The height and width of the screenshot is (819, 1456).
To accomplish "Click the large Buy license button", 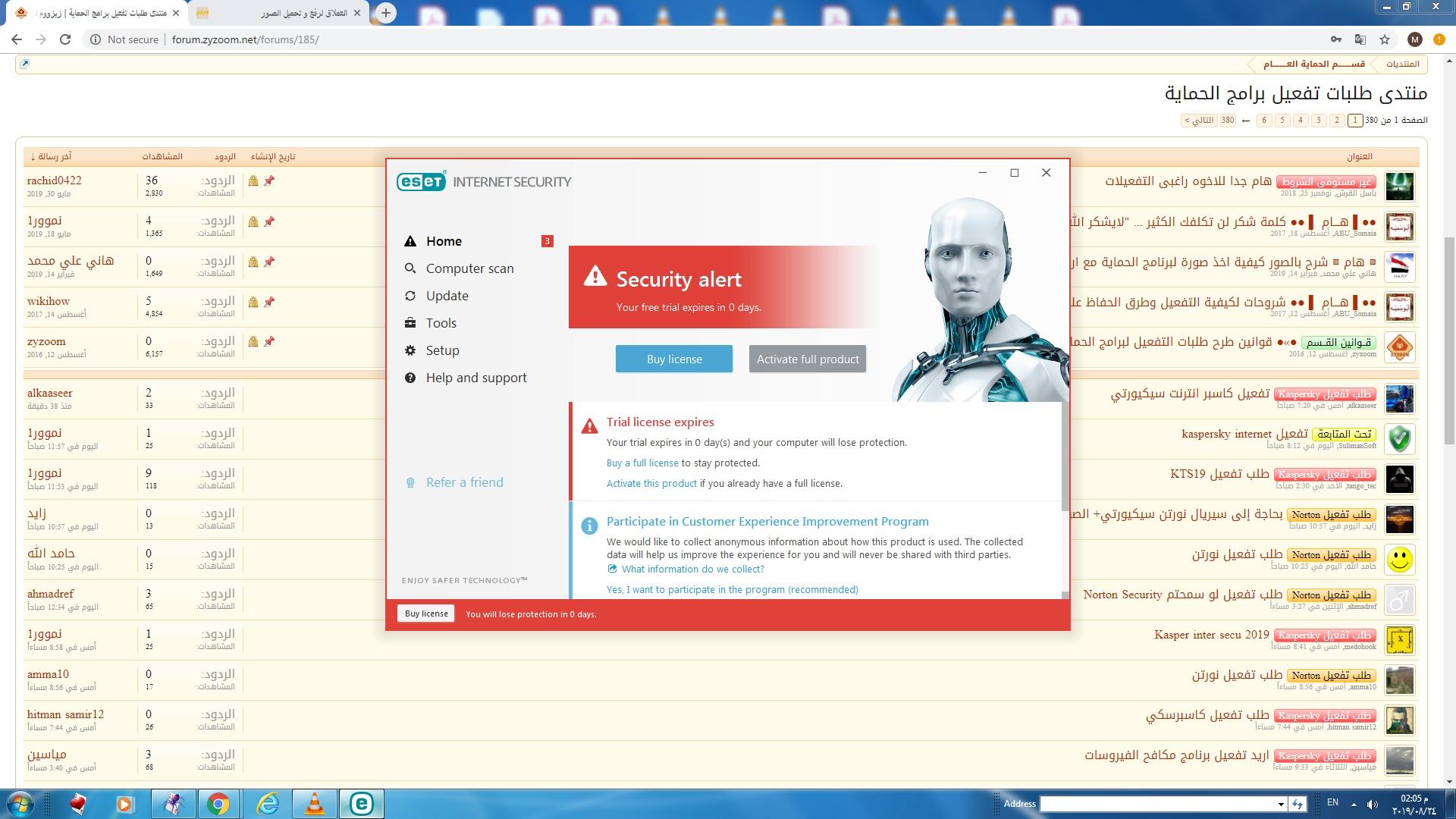I will 674,359.
